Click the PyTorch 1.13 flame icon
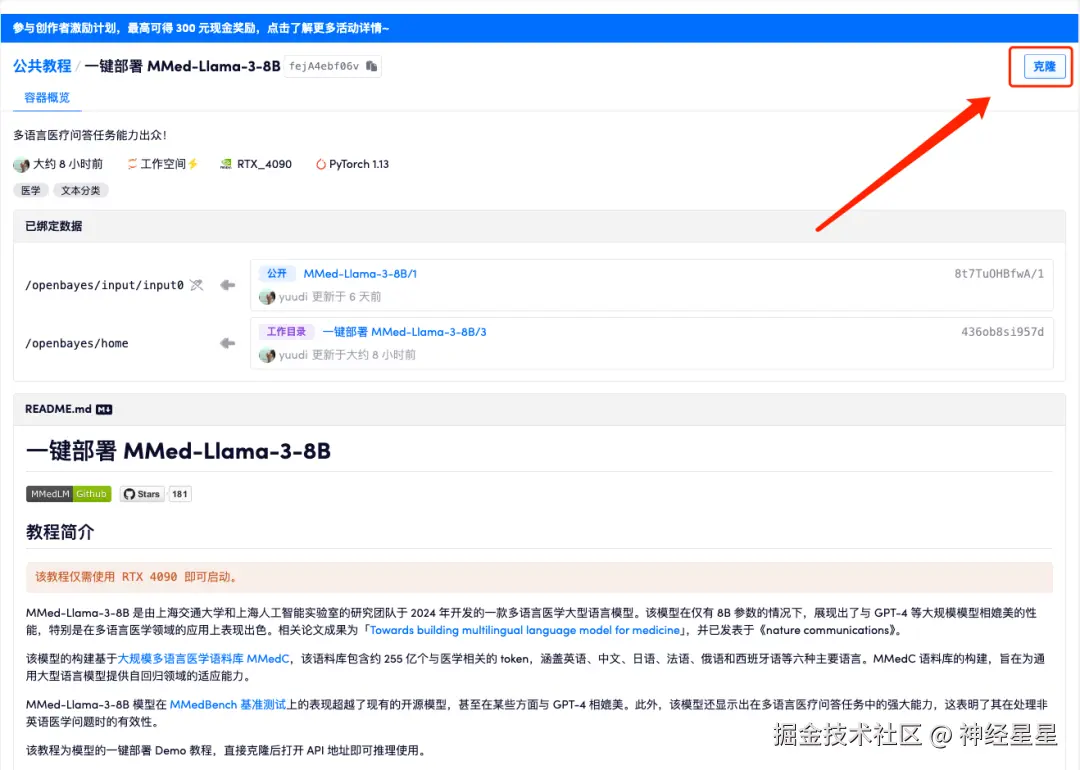Screen dimensions: 1080x770 pos(320,164)
